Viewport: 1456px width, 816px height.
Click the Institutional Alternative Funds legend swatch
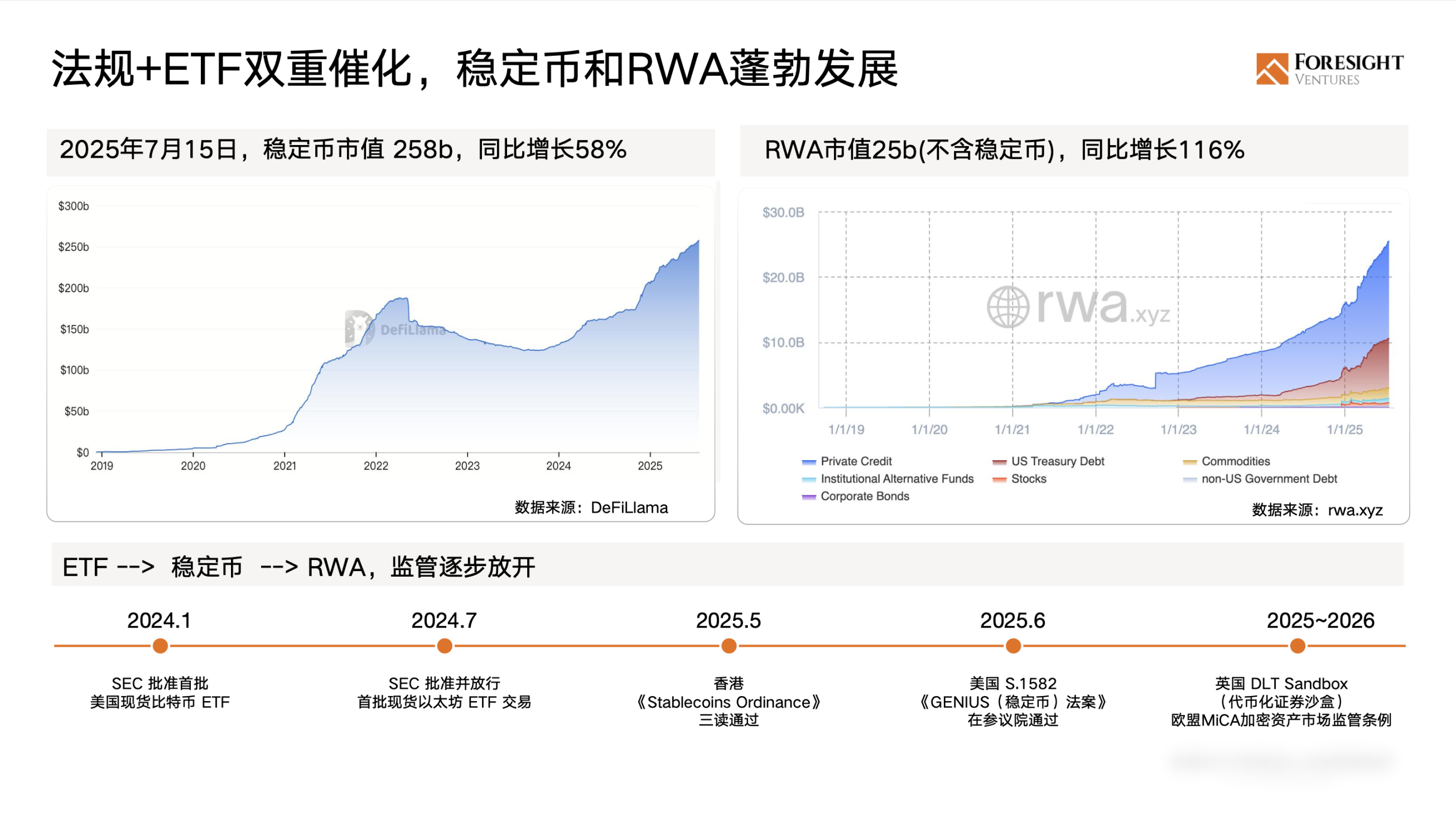pyautogui.click(x=809, y=480)
